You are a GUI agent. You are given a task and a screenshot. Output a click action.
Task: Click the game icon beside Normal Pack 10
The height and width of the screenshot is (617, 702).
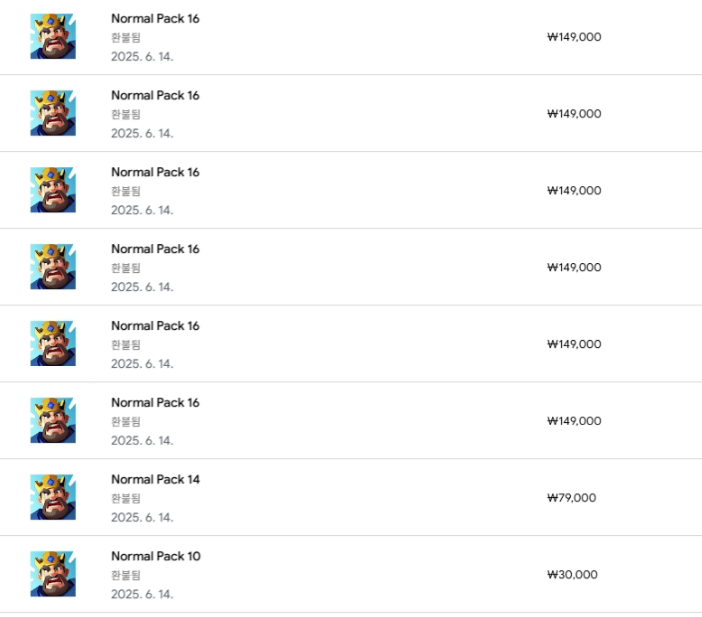click(x=52, y=574)
